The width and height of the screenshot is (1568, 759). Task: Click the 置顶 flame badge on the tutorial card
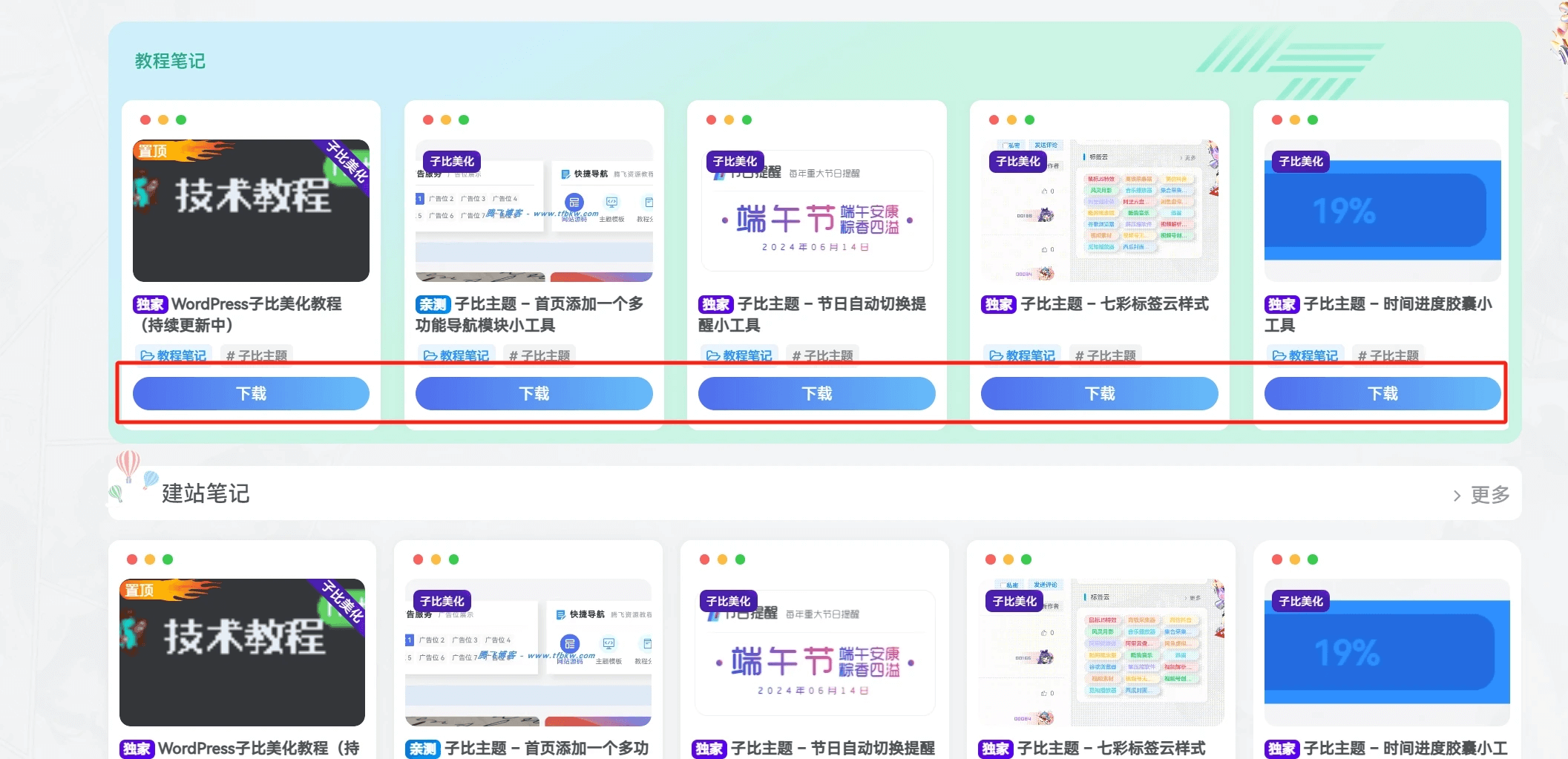point(154,151)
